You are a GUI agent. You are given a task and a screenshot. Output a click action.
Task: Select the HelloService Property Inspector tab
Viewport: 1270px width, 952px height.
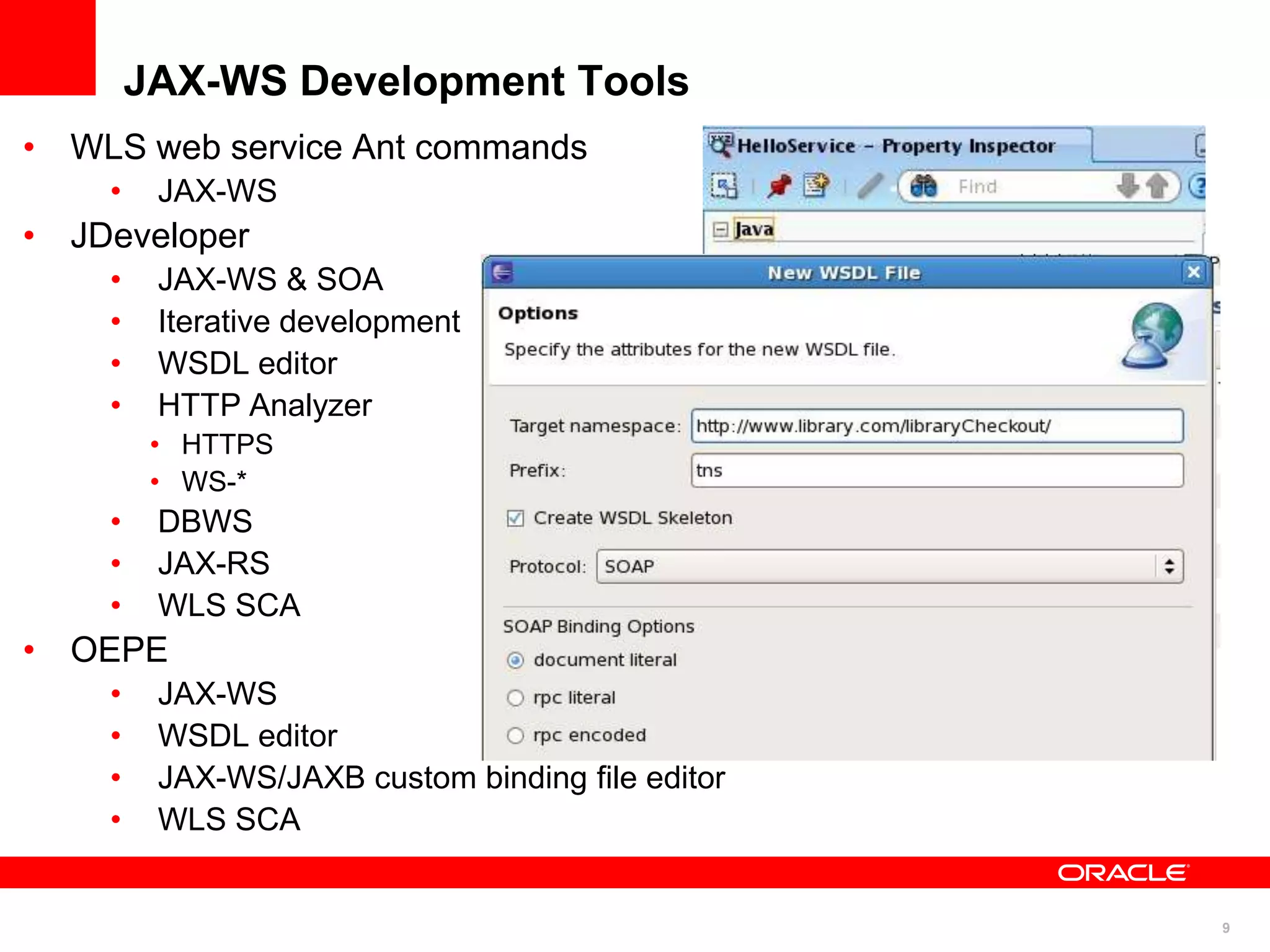tap(895, 146)
